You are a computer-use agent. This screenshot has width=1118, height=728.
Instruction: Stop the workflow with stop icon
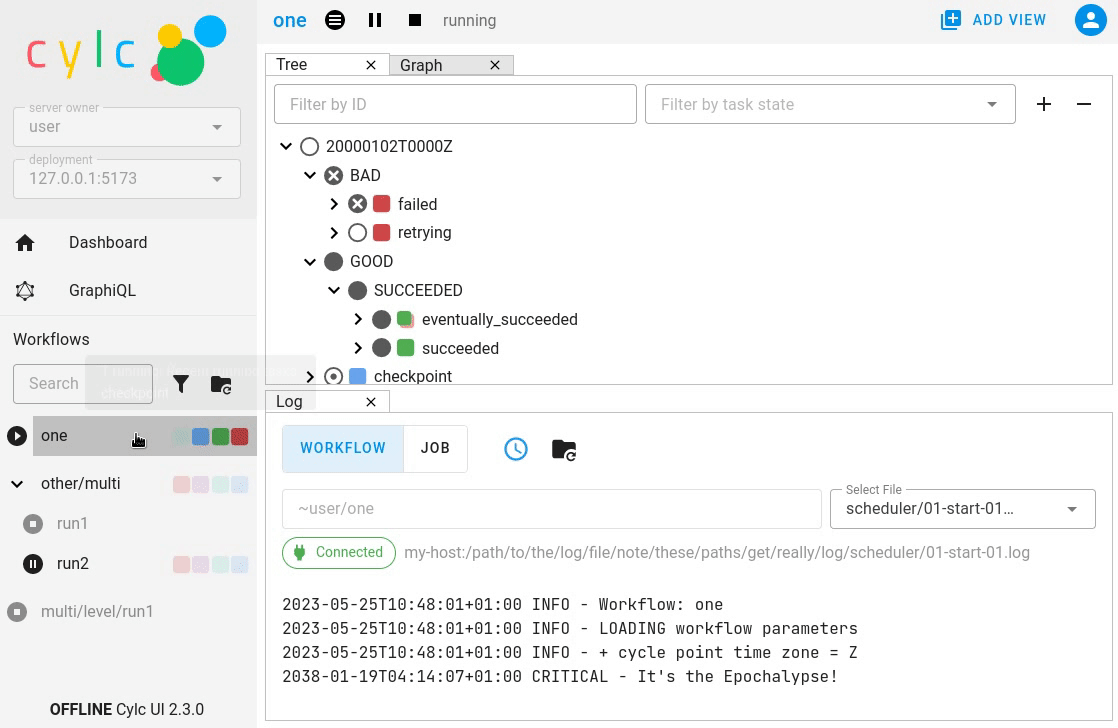click(x=415, y=20)
